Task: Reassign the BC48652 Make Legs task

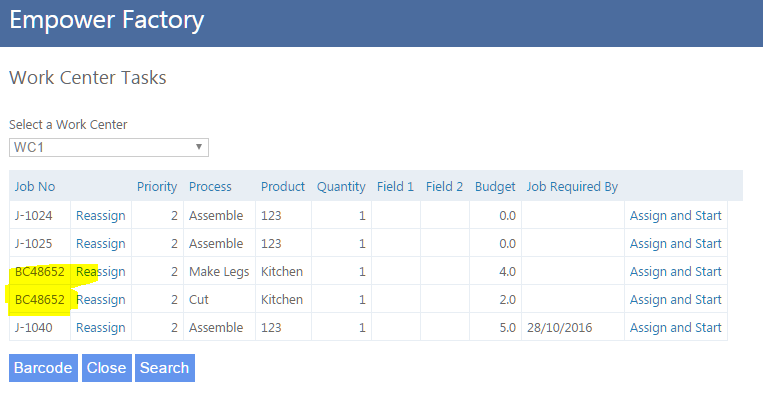Action: point(100,272)
